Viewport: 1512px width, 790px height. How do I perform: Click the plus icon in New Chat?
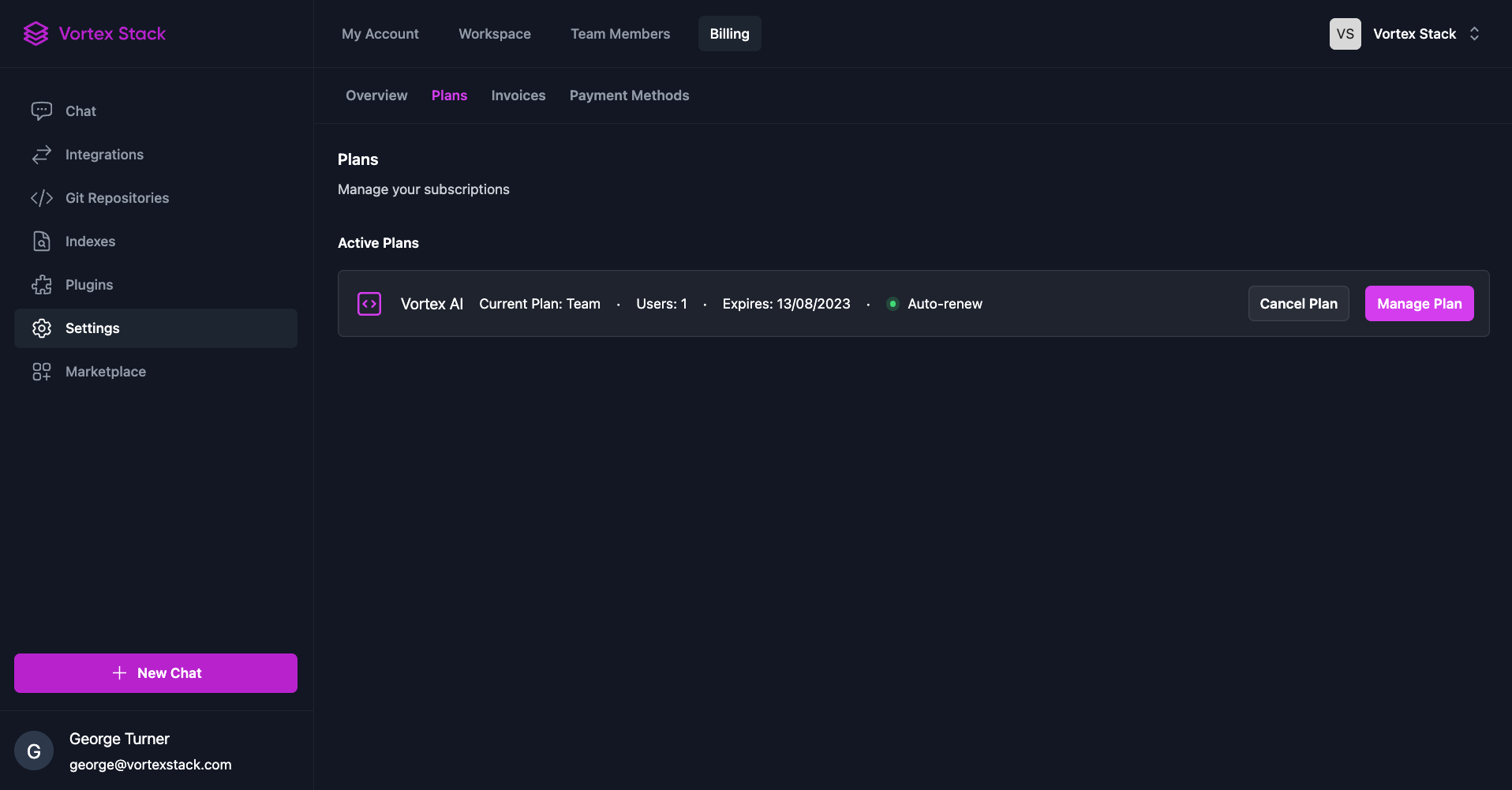point(119,673)
